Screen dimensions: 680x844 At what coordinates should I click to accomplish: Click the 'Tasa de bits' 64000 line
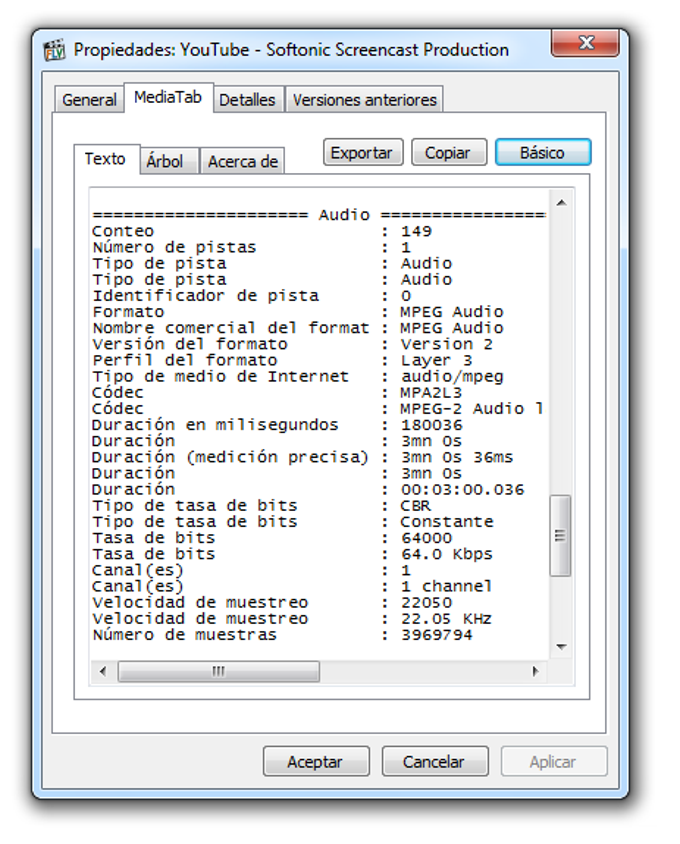pos(272,538)
